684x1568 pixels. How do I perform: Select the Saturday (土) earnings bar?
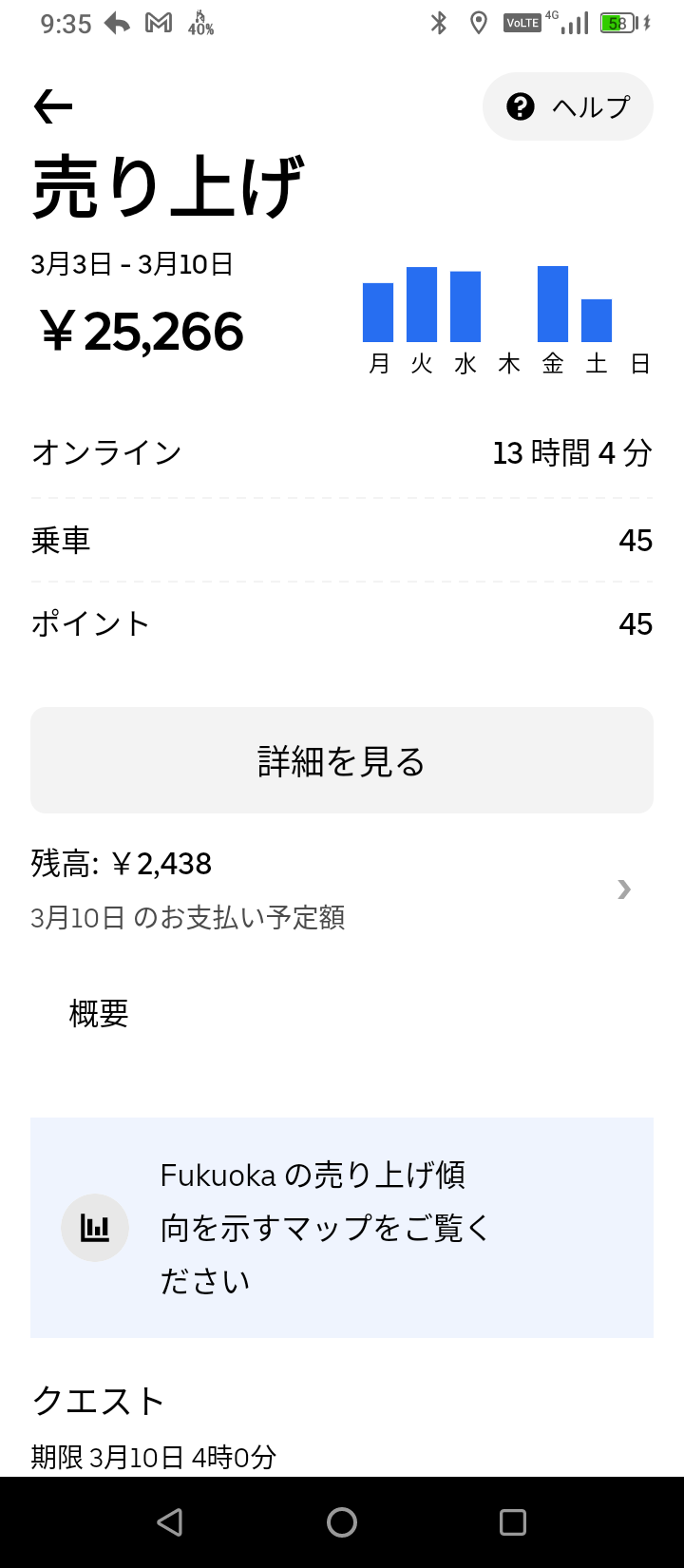pyautogui.click(x=597, y=320)
